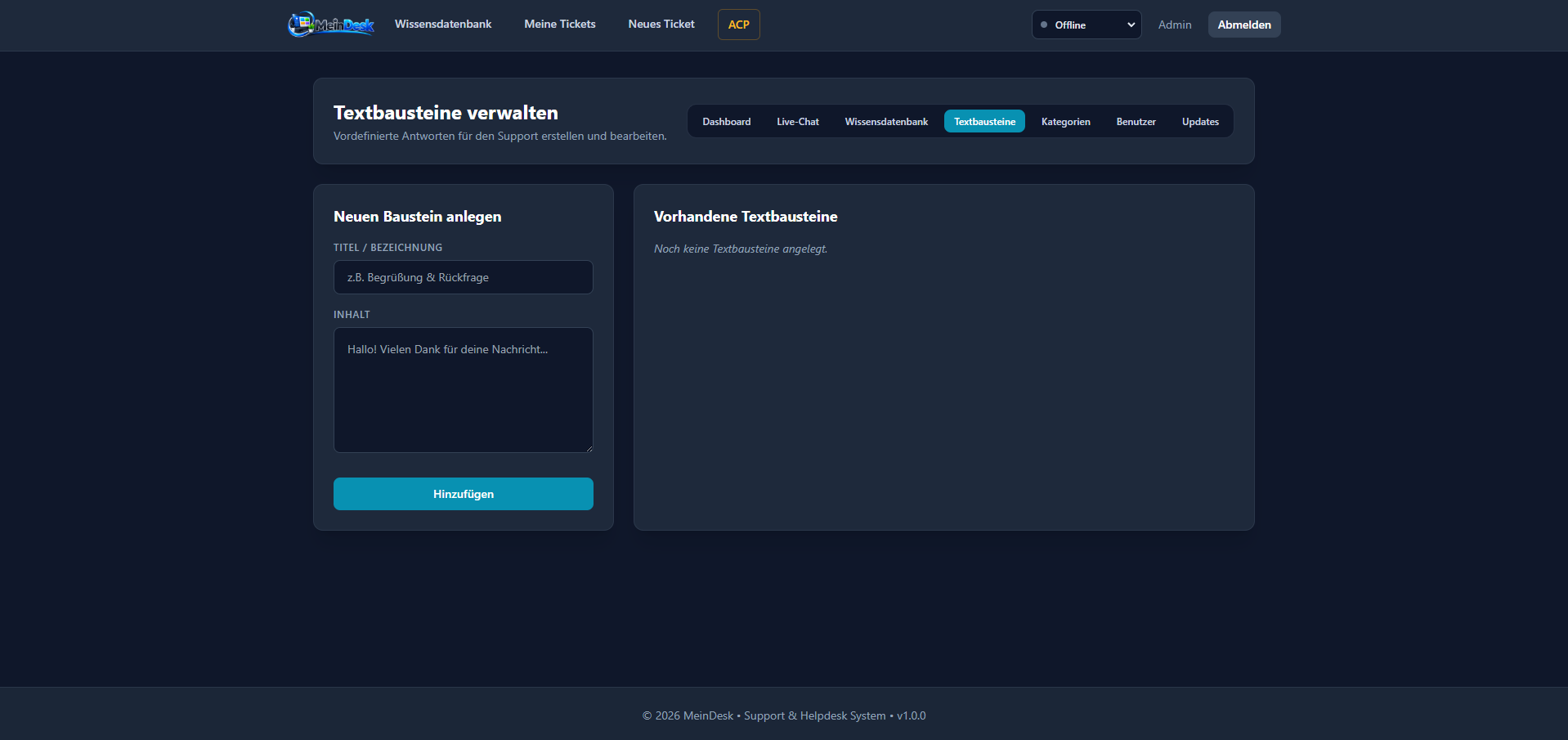Open the Updates tab

click(x=1200, y=121)
